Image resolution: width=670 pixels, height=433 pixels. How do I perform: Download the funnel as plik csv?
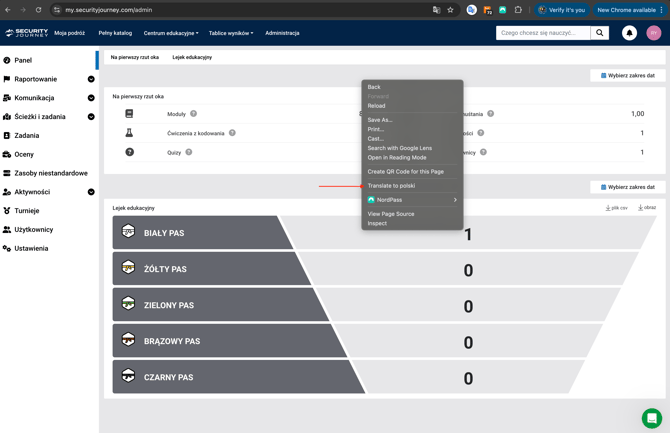pyautogui.click(x=617, y=208)
